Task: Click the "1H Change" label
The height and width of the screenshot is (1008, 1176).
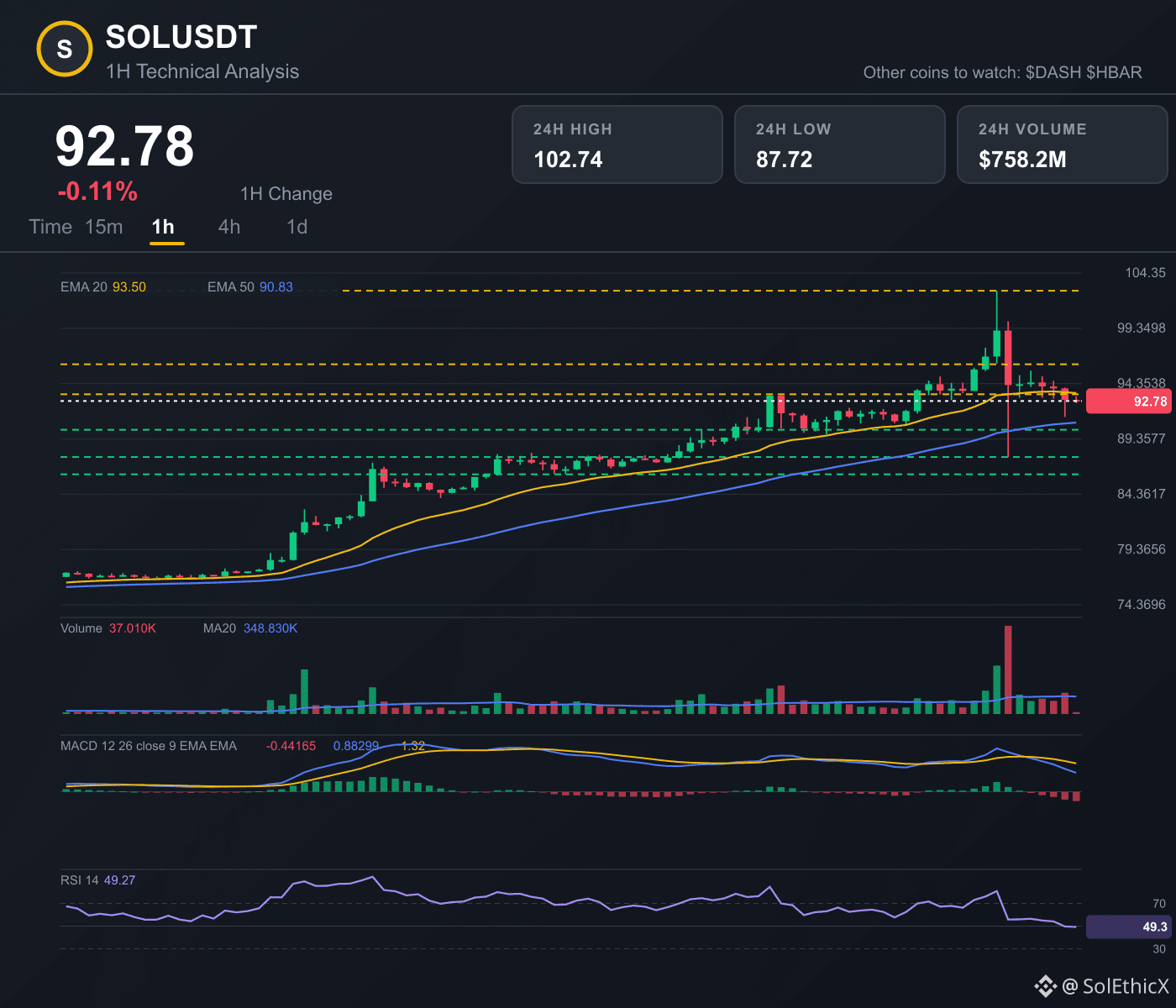Action: [286, 194]
